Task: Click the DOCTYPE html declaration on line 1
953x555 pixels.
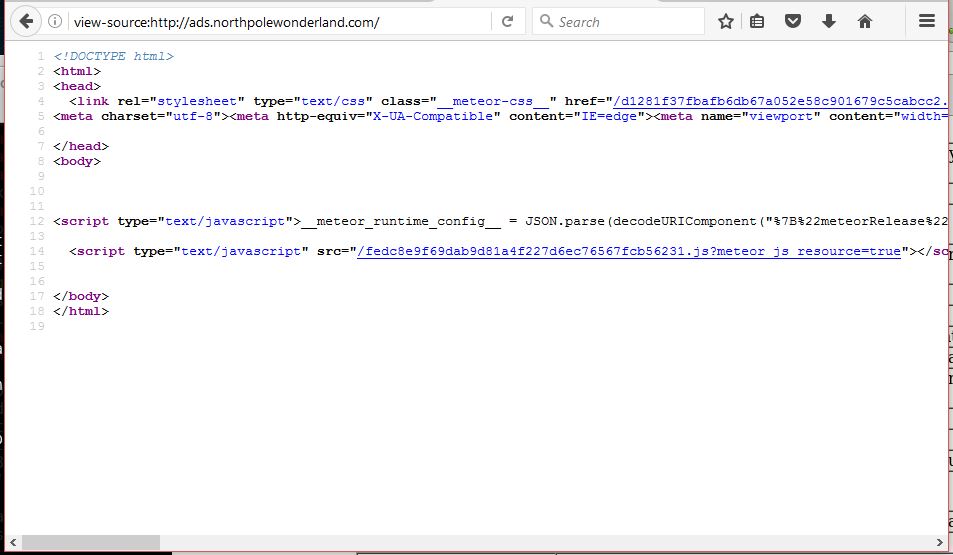Action: (x=113, y=56)
